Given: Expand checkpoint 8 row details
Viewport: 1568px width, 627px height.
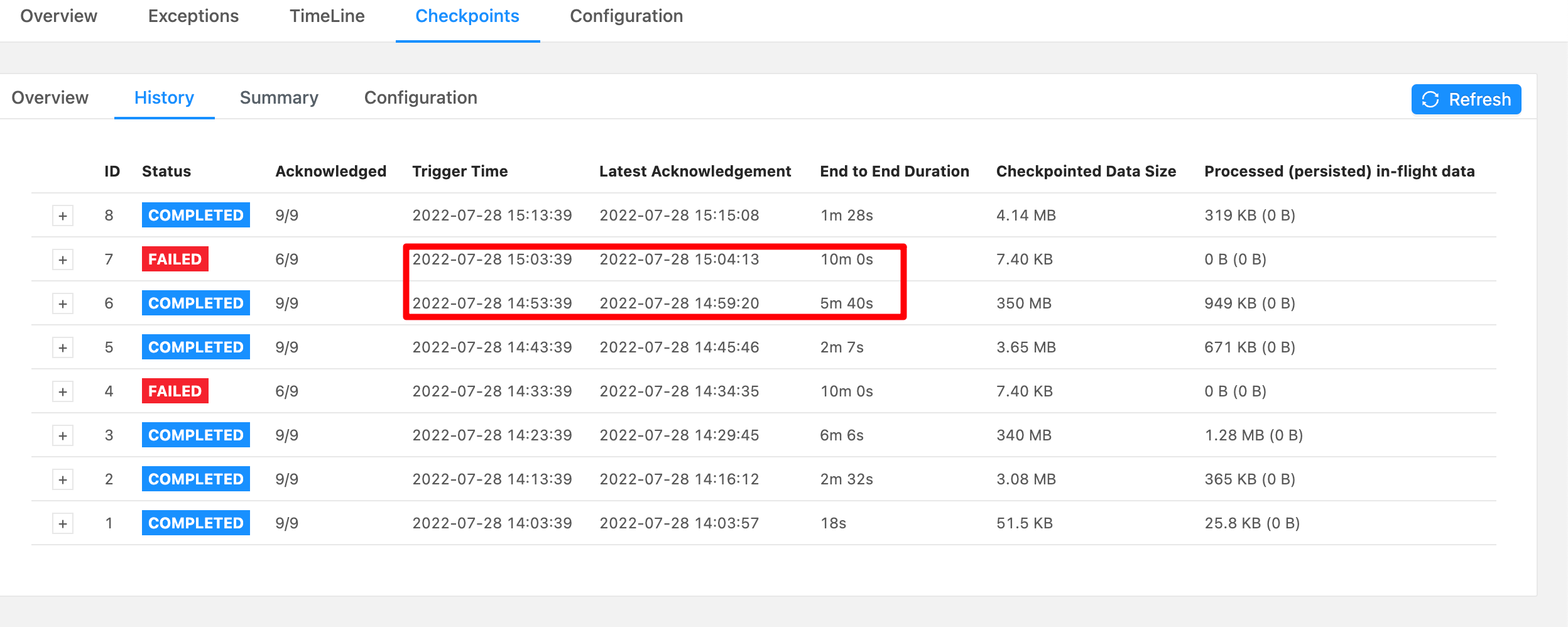Looking at the screenshot, I should click(x=63, y=215).
